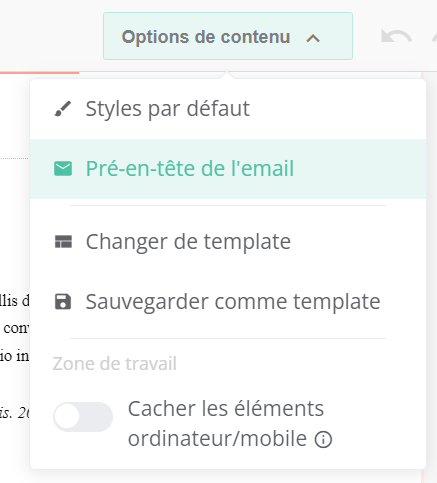Click the template text 'Changer de template' label
The height and width of the screenshot is (483, 437).
tap(188, 242)
